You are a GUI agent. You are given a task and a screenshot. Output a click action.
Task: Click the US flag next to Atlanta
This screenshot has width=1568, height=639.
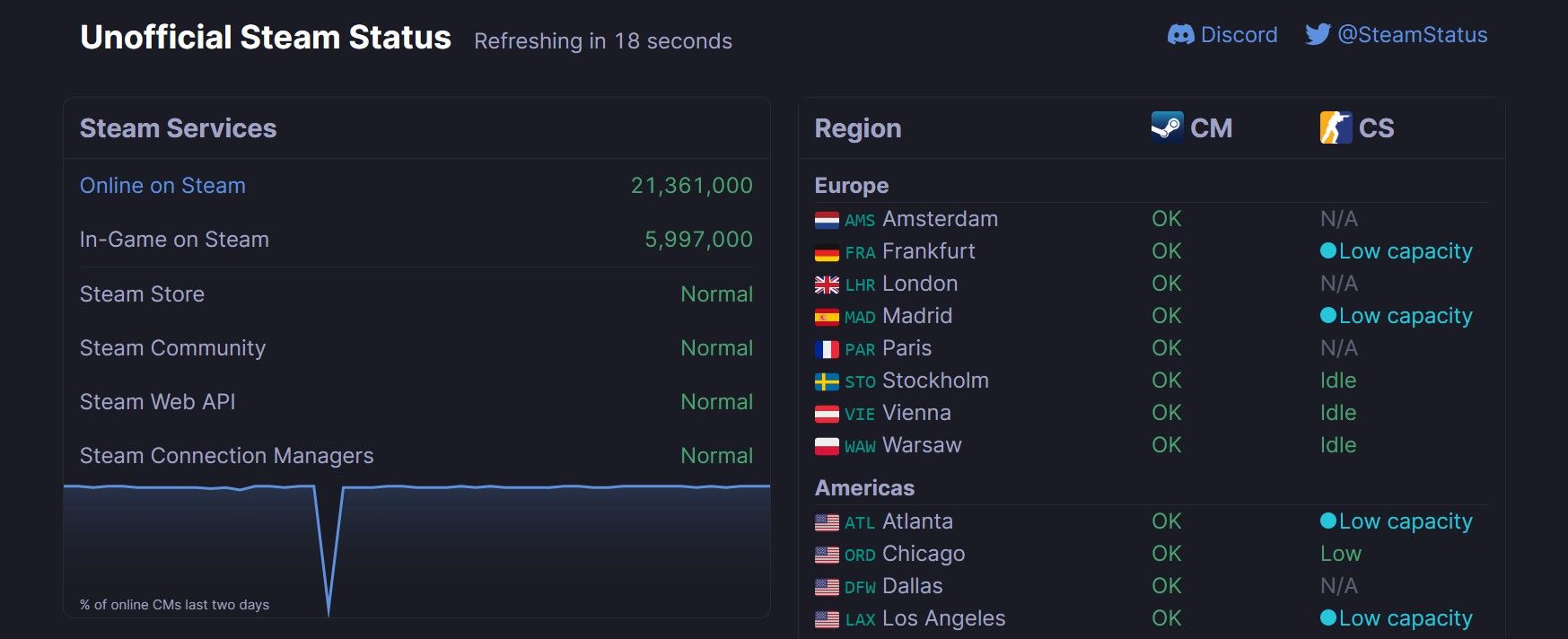[x=827, y=521]
